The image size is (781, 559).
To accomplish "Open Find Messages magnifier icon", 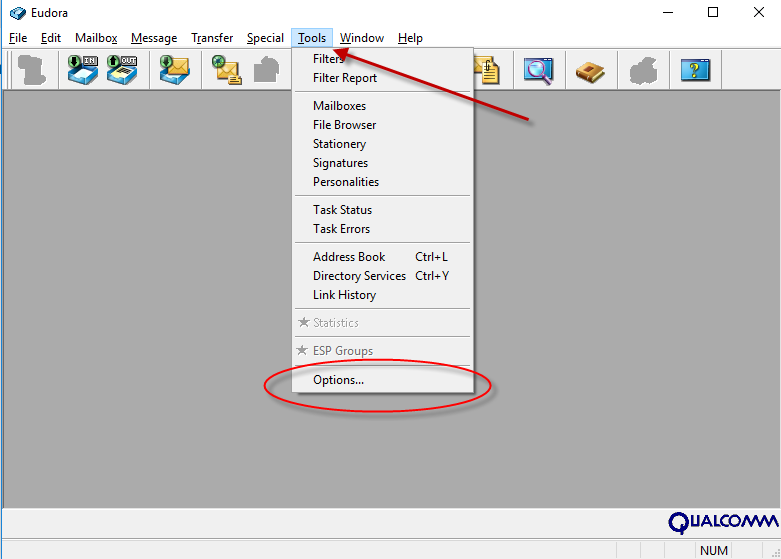I will 538,70.
